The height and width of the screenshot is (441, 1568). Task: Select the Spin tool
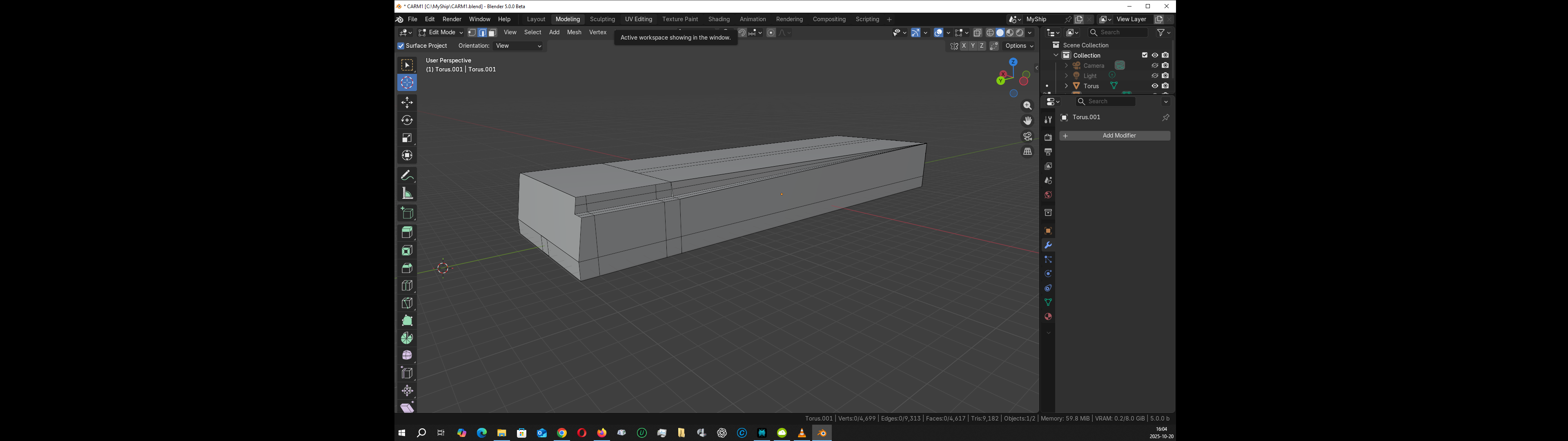pyautogui.click(x=407, y=338)
